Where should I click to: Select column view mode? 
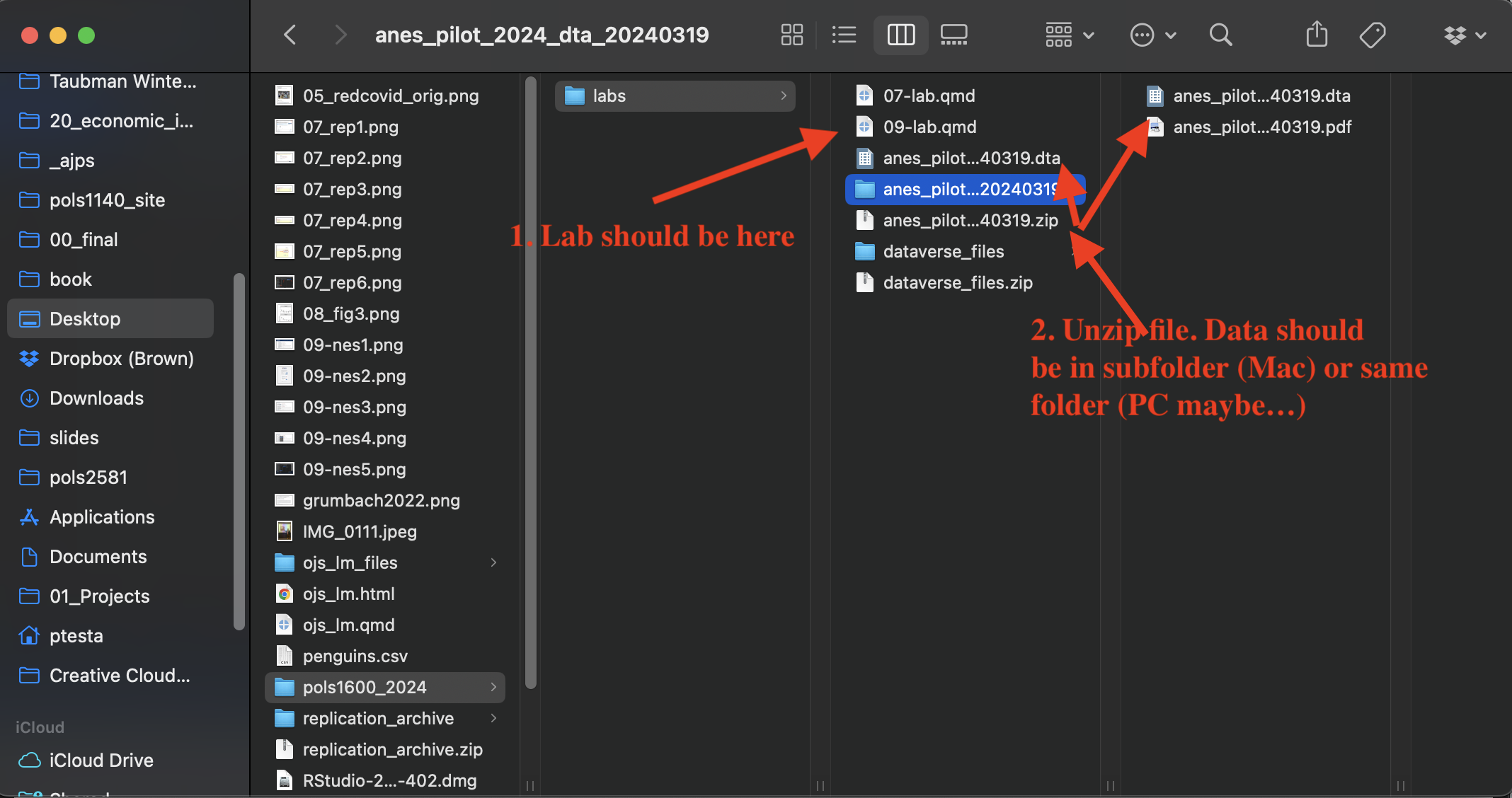tap(900, 35)
